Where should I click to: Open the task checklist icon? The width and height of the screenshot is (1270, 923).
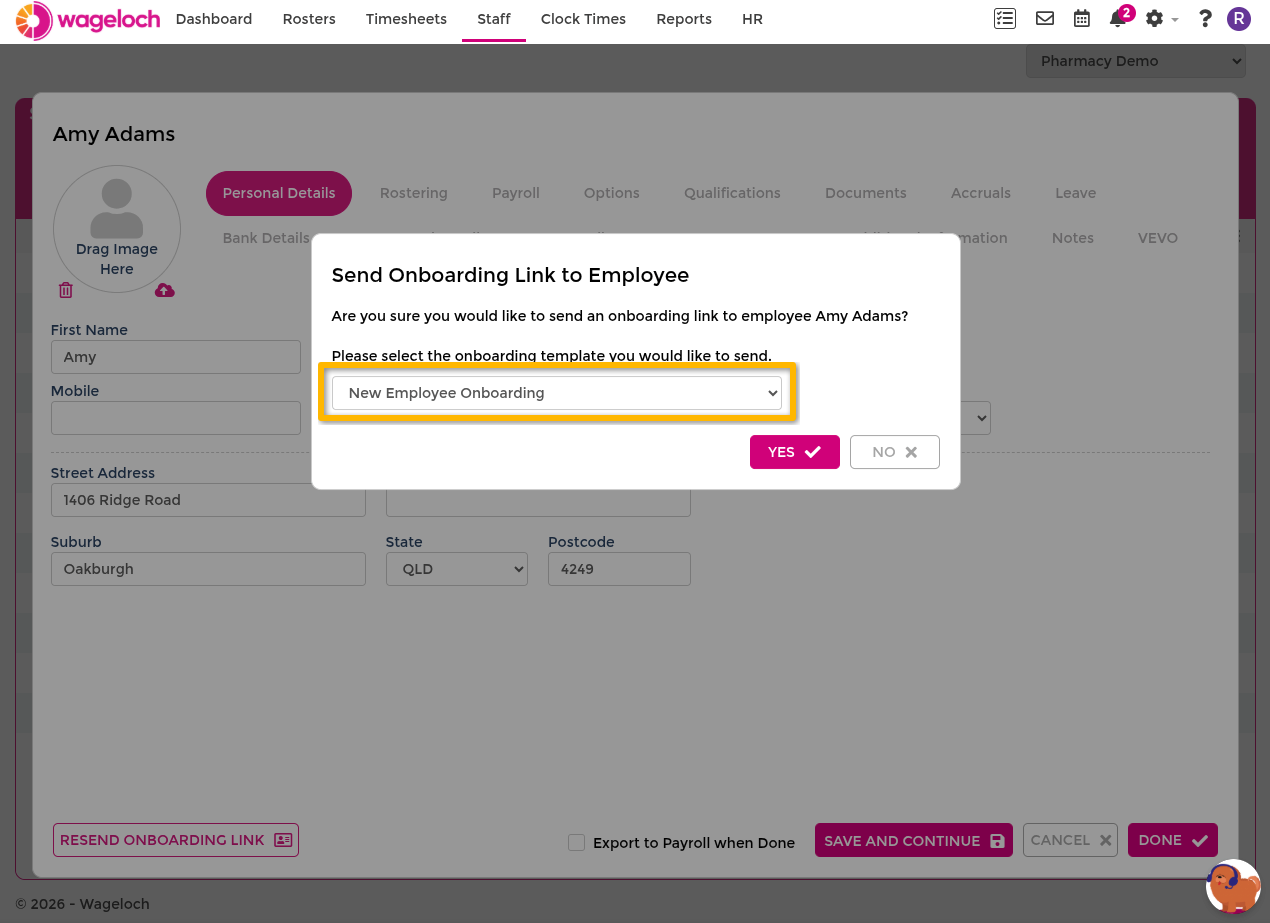coord(1004,19)
